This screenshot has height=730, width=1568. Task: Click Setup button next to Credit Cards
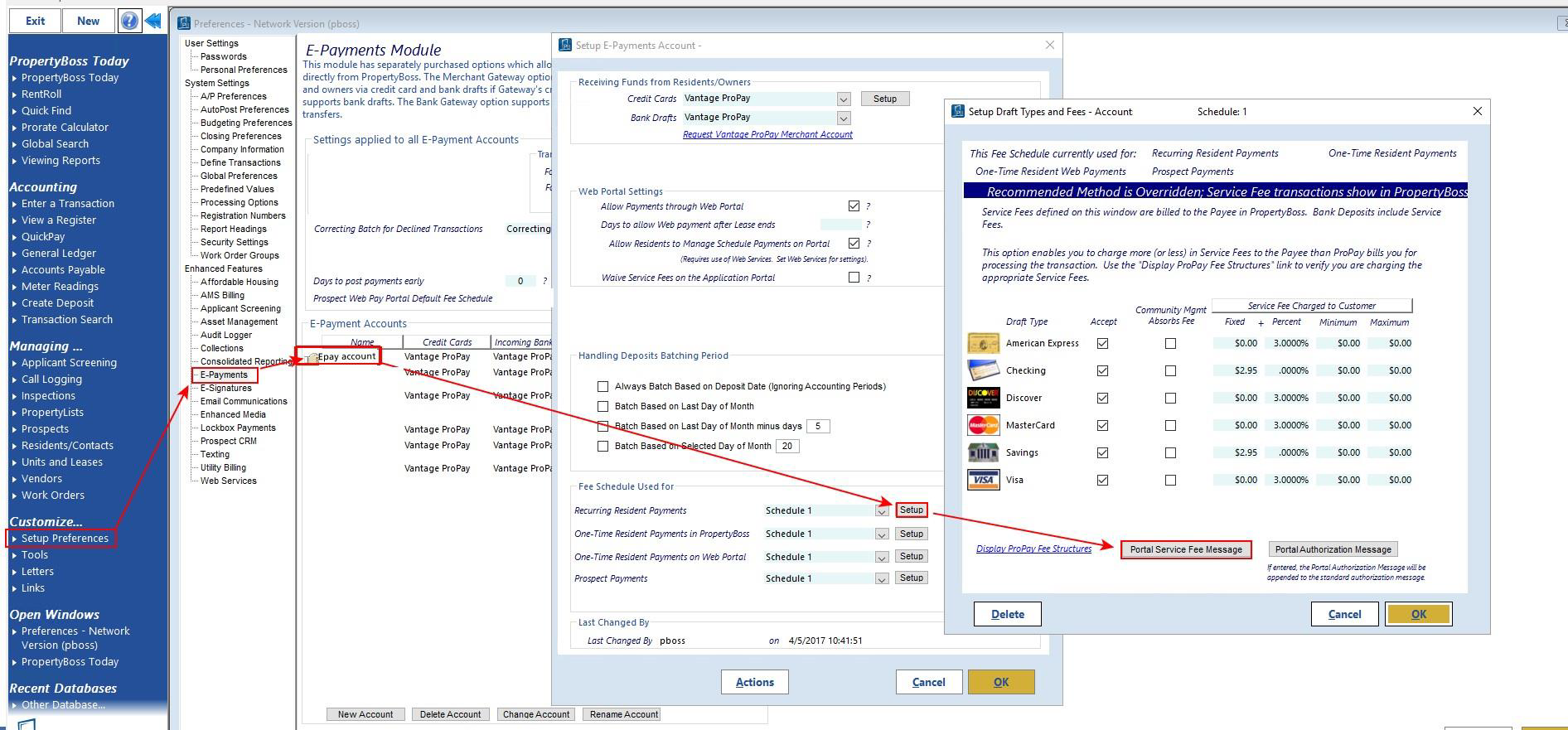coord(885,99)
